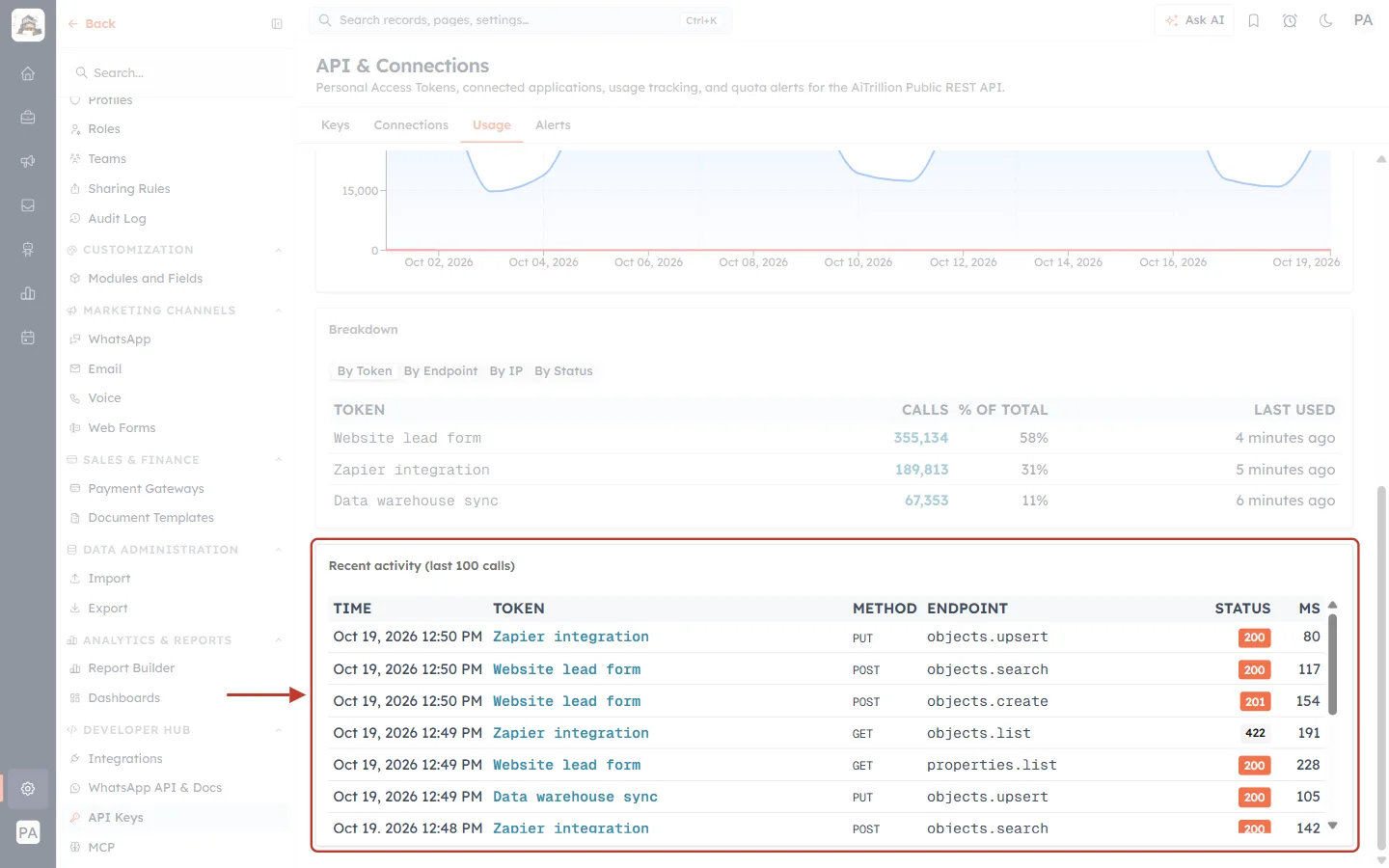The width and height of the screenshot is (1389, 868).
Task: Click the Ask AI button
Action: click(1194, 20)
